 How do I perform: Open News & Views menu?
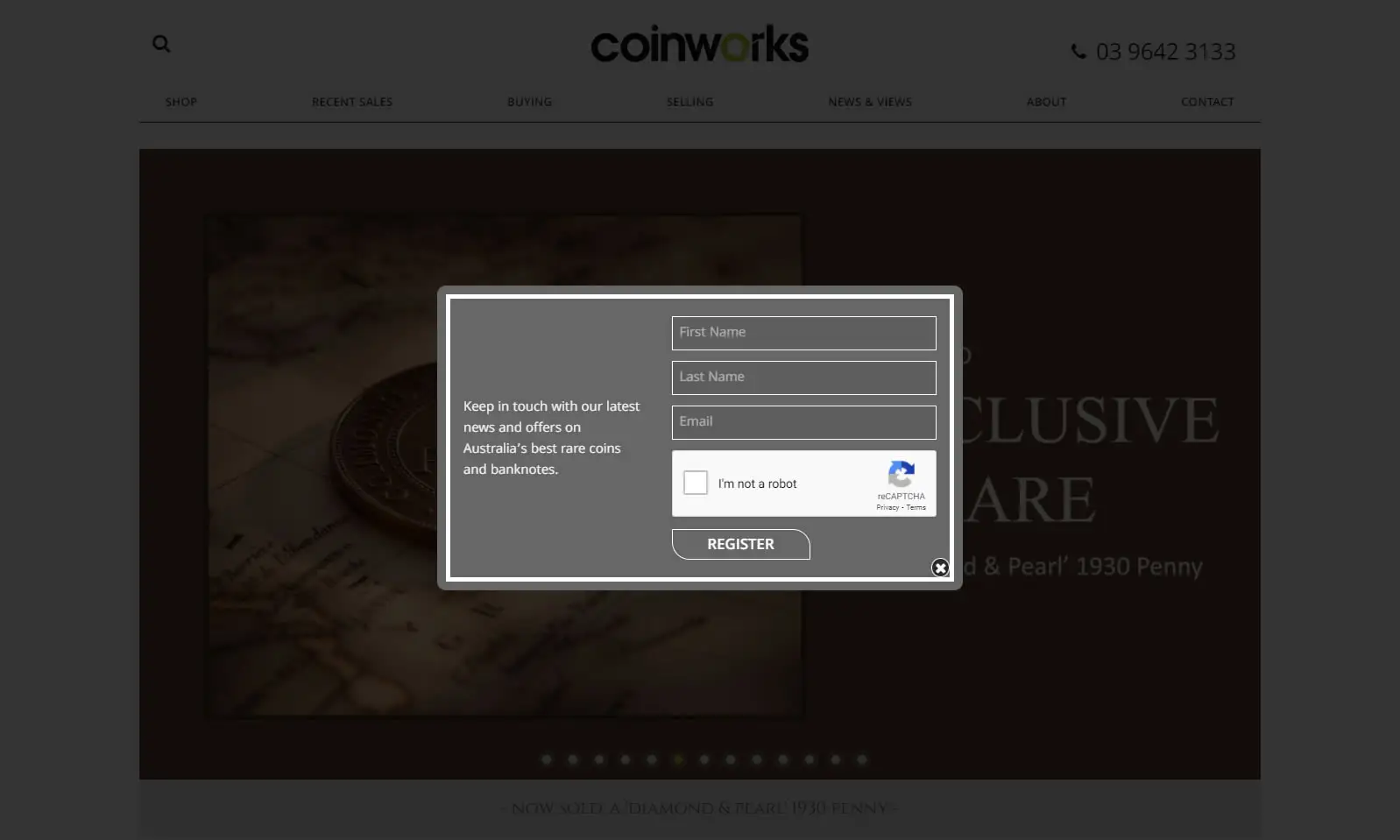[x=870, y=102]
